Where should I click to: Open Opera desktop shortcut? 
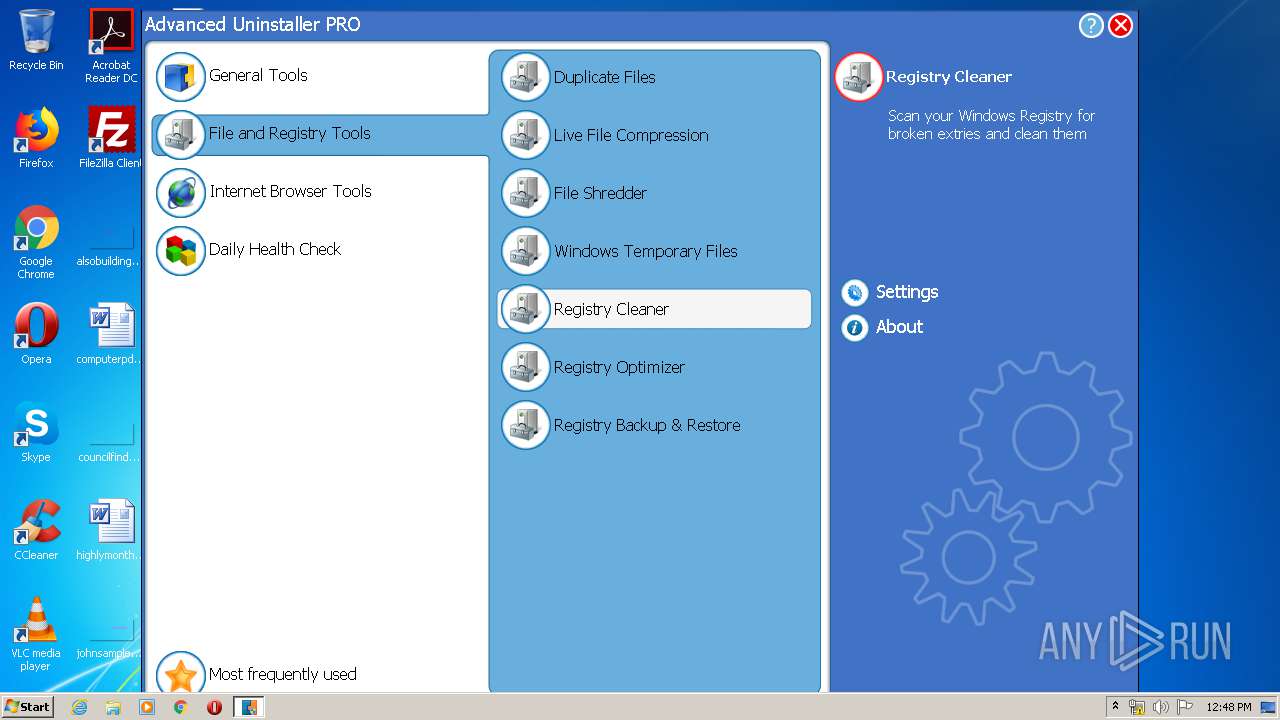point(36,334)
